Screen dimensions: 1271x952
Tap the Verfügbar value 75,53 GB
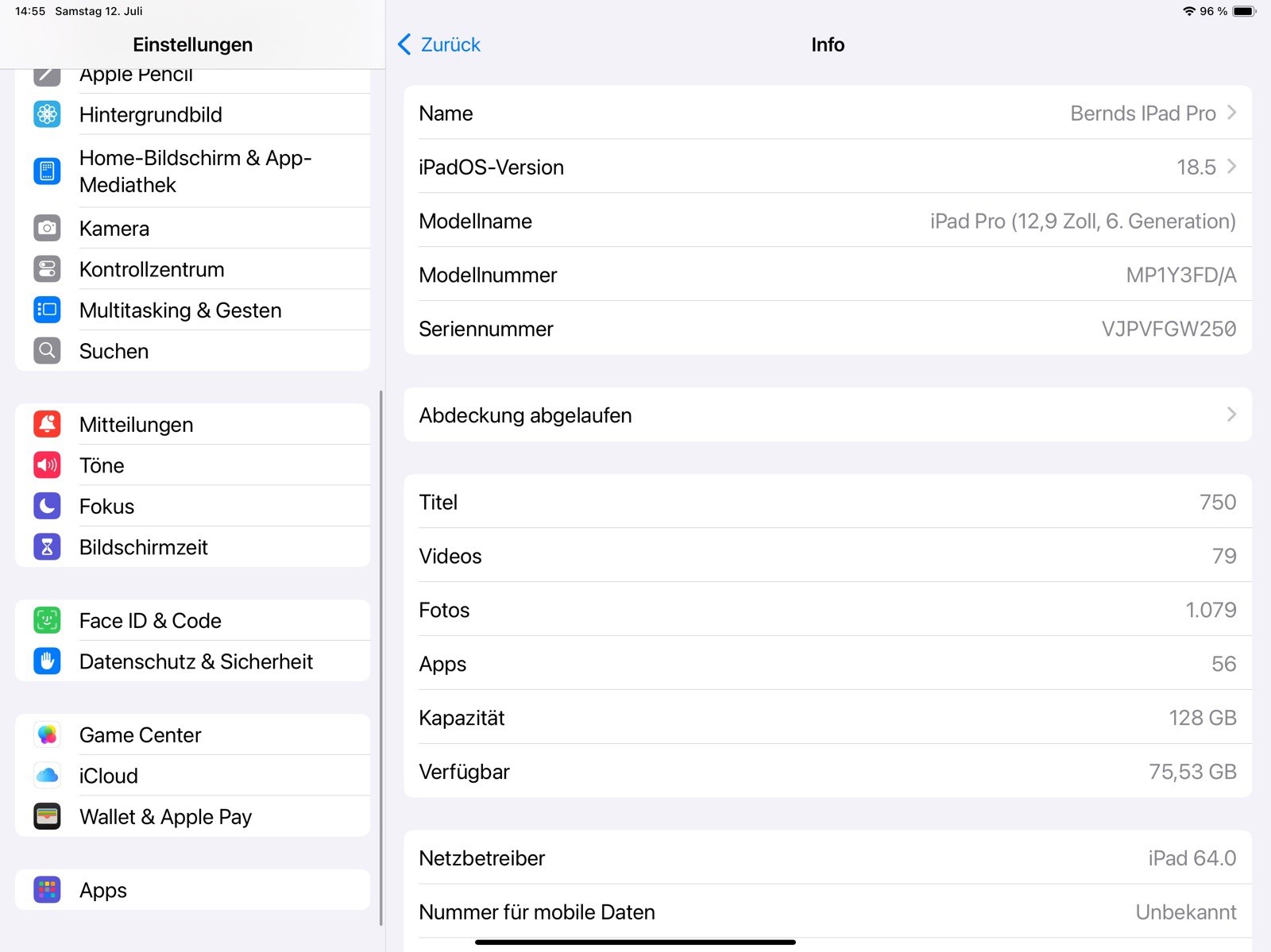tap(1192, 773)
